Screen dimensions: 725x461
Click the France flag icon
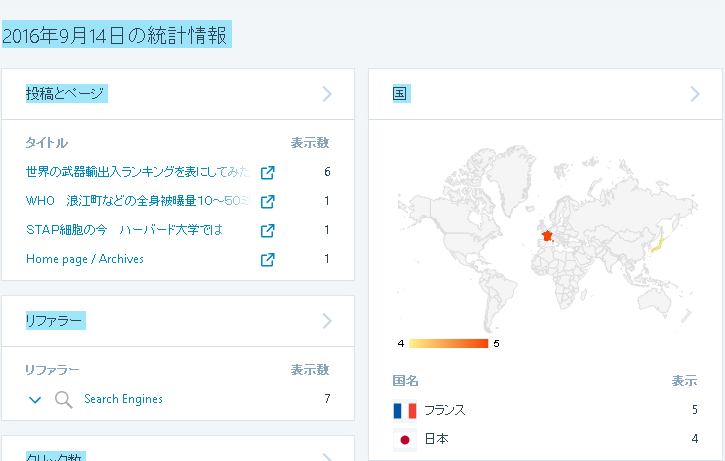[405, 411]
